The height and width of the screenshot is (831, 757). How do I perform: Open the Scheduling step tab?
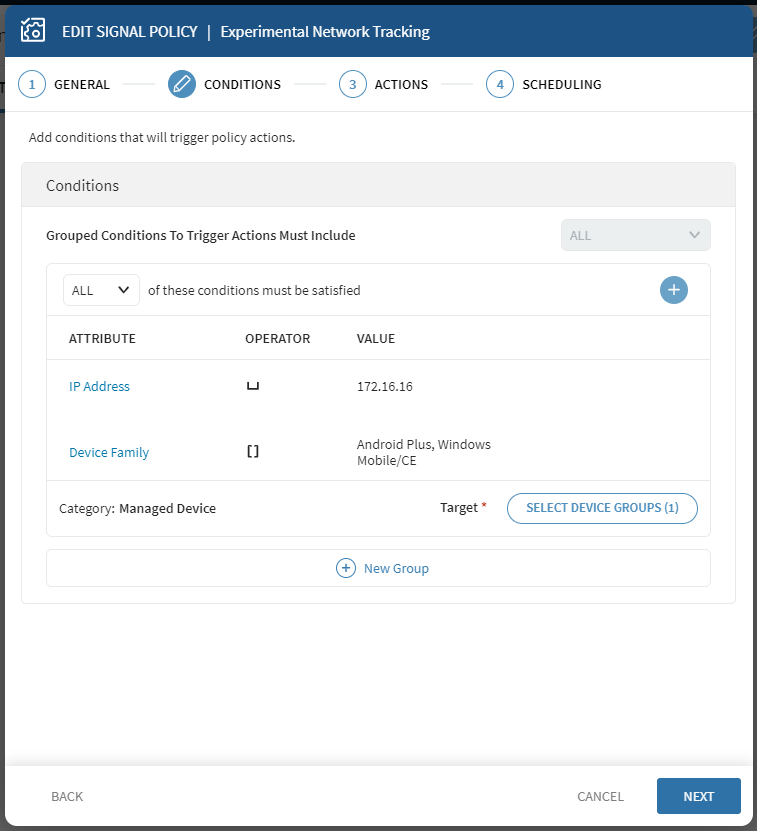pyautogui.click(x=561, y=85)
